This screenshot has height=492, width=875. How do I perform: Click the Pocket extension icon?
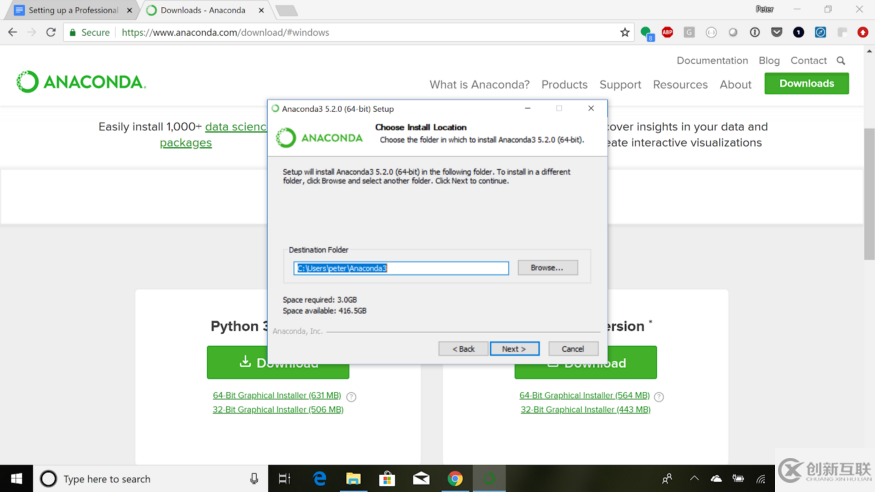click(x=776, y=32)
